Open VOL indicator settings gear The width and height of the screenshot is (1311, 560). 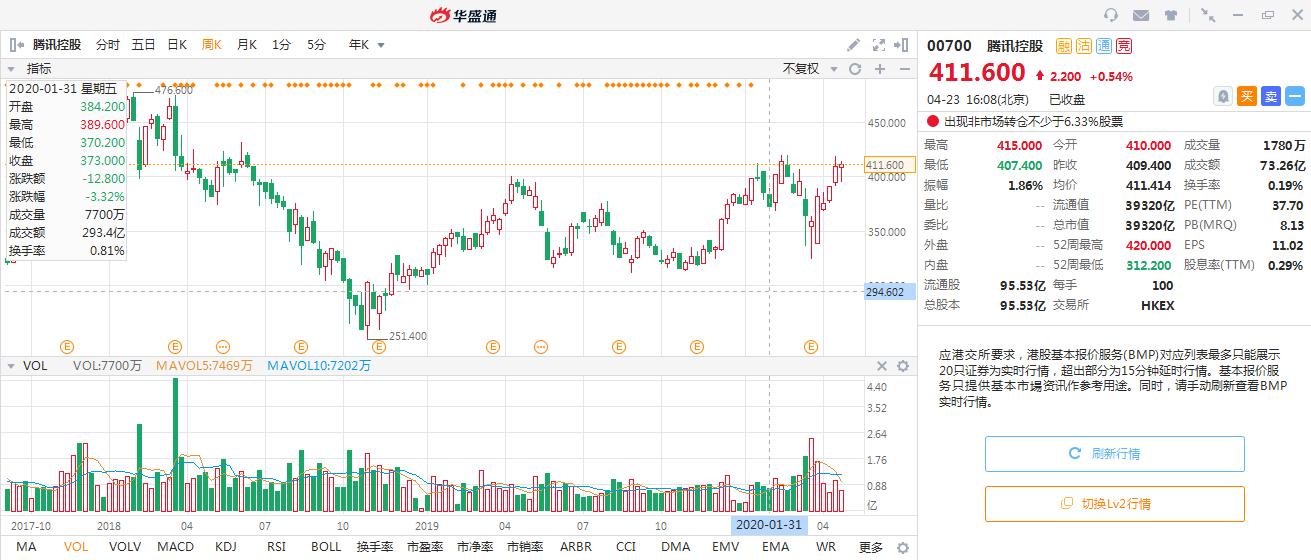coord(903,366)
